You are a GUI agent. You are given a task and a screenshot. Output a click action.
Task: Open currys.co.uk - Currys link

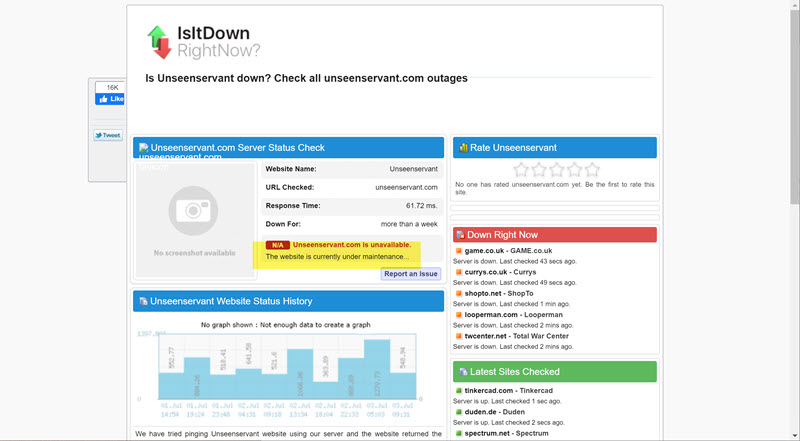[x=500, y=272]
